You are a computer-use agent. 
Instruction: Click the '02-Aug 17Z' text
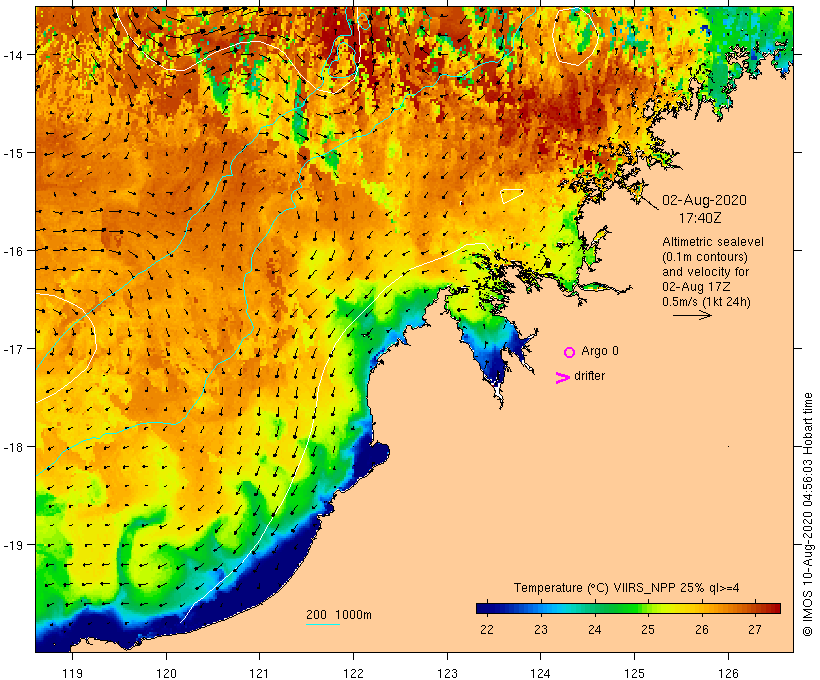(x=696, y=287)
